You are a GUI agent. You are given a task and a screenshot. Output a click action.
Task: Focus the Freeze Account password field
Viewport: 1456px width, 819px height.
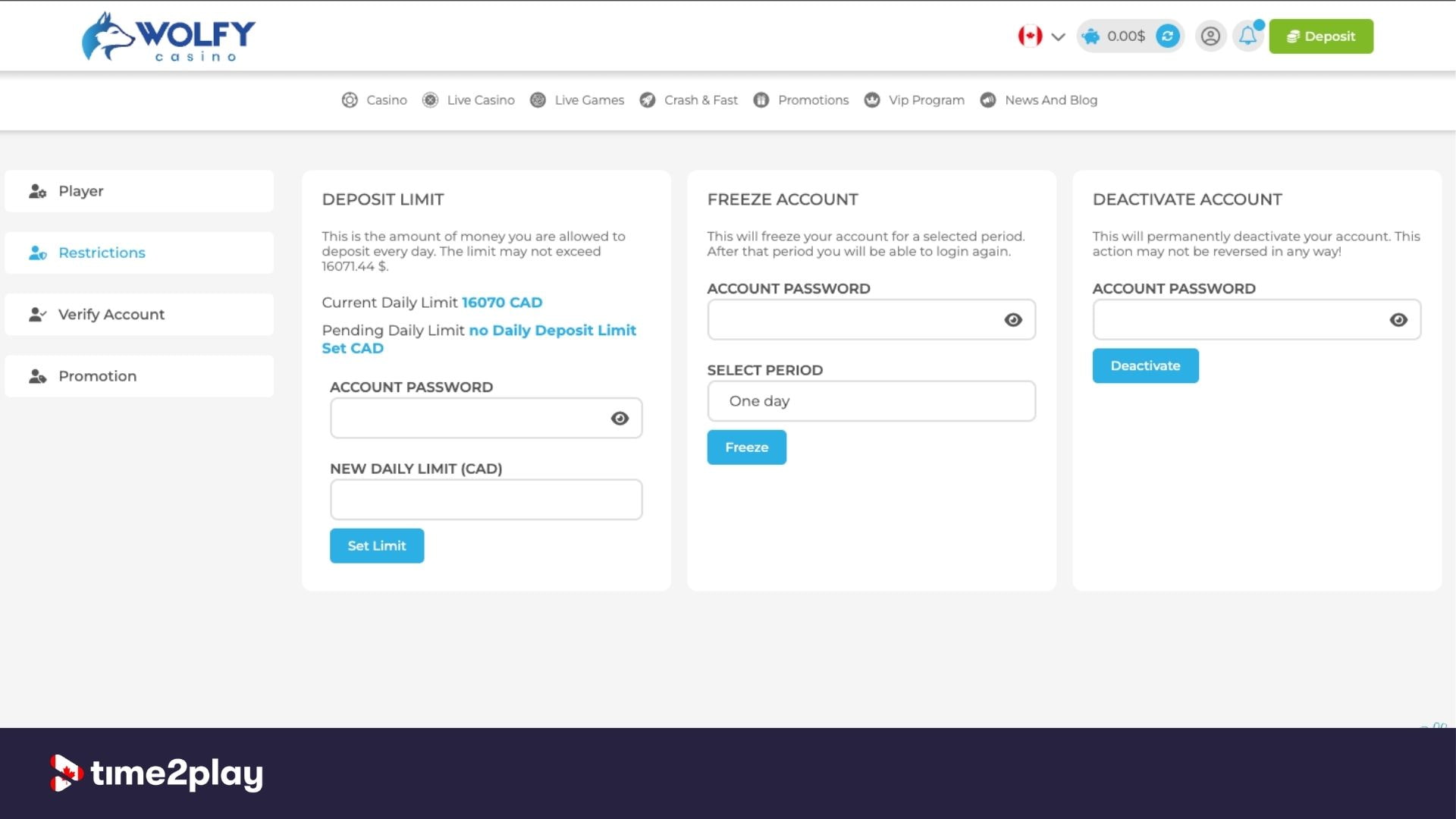[871, 320]
